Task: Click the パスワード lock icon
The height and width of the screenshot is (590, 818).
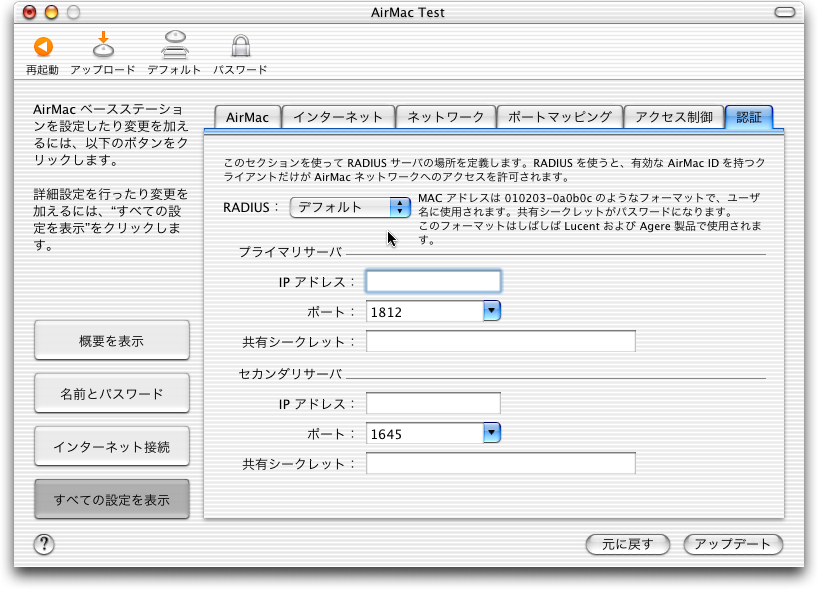Action: click(x=240, y=47)
